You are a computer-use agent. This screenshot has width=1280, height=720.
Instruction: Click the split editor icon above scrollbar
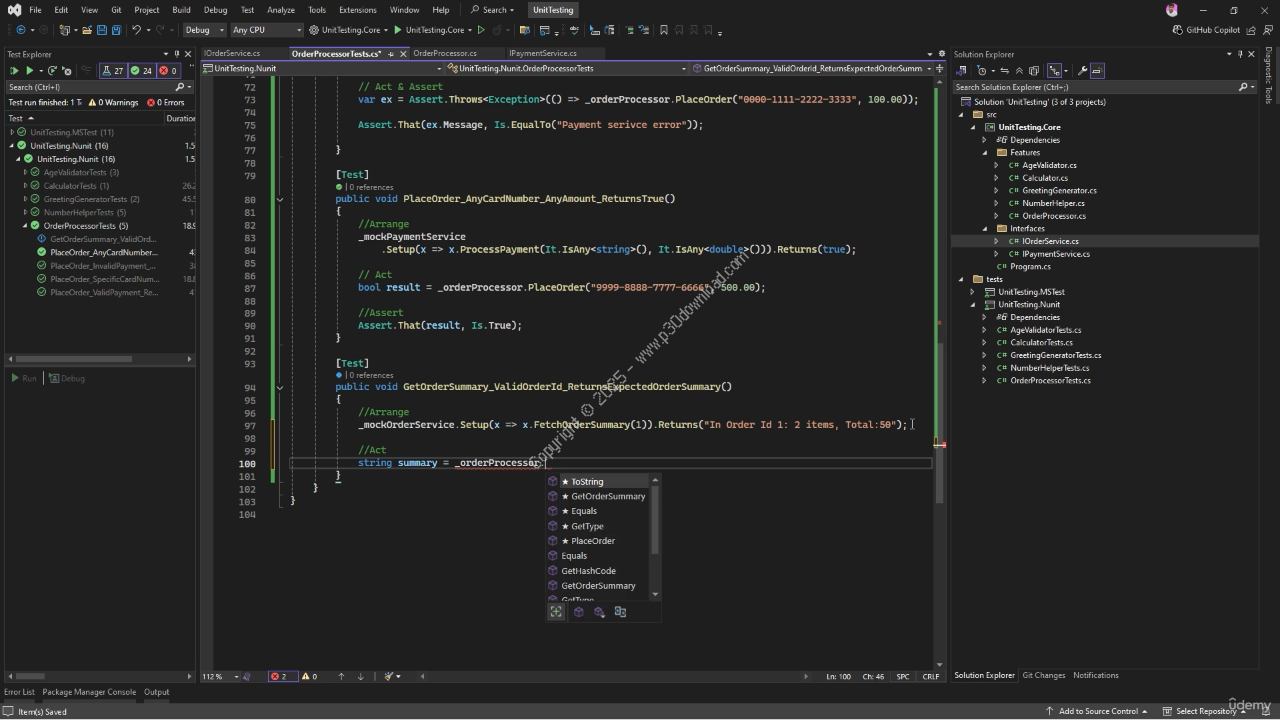(x=939, y=68)
